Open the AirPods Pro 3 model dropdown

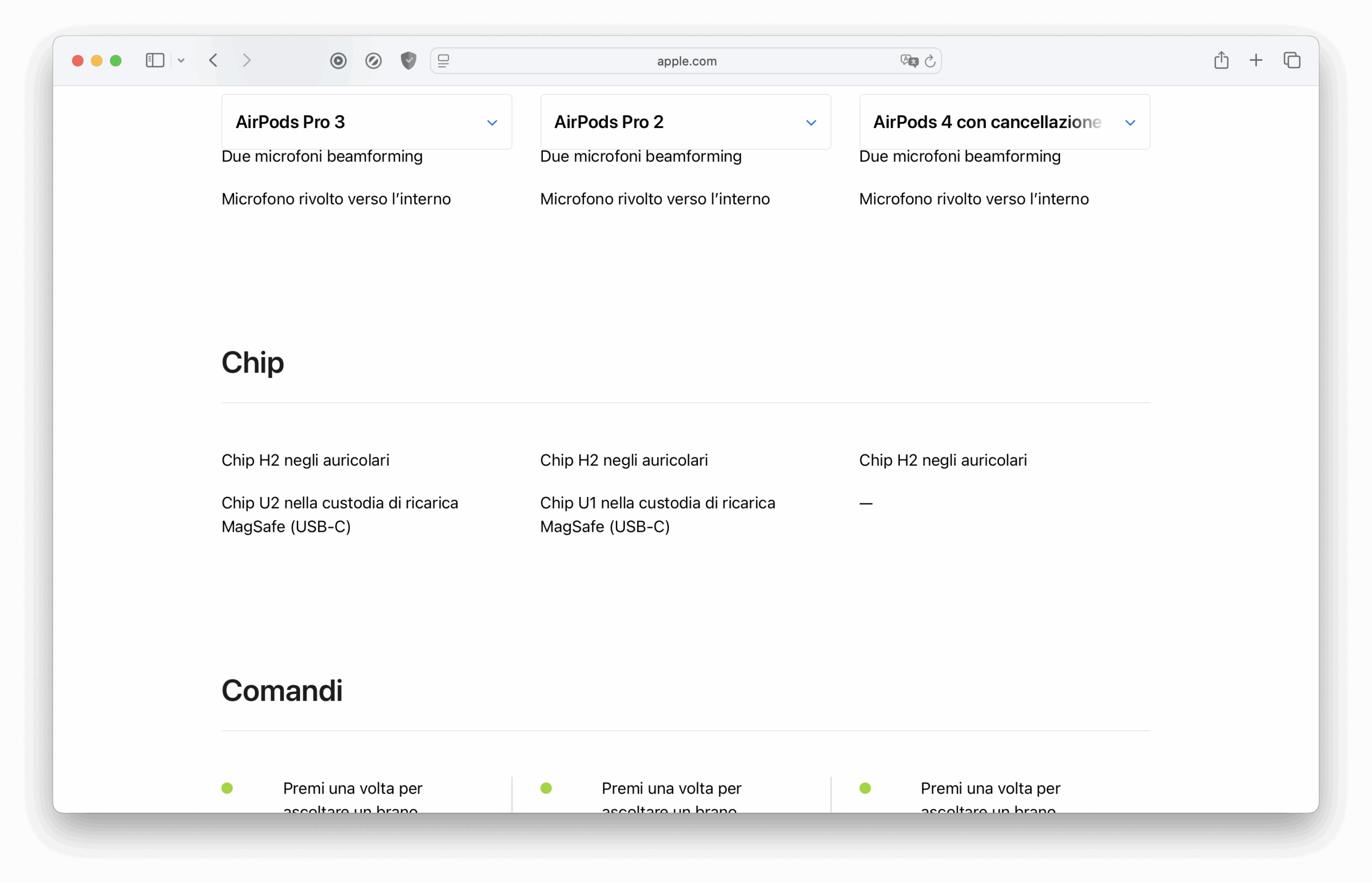click(x=367, y=122)
